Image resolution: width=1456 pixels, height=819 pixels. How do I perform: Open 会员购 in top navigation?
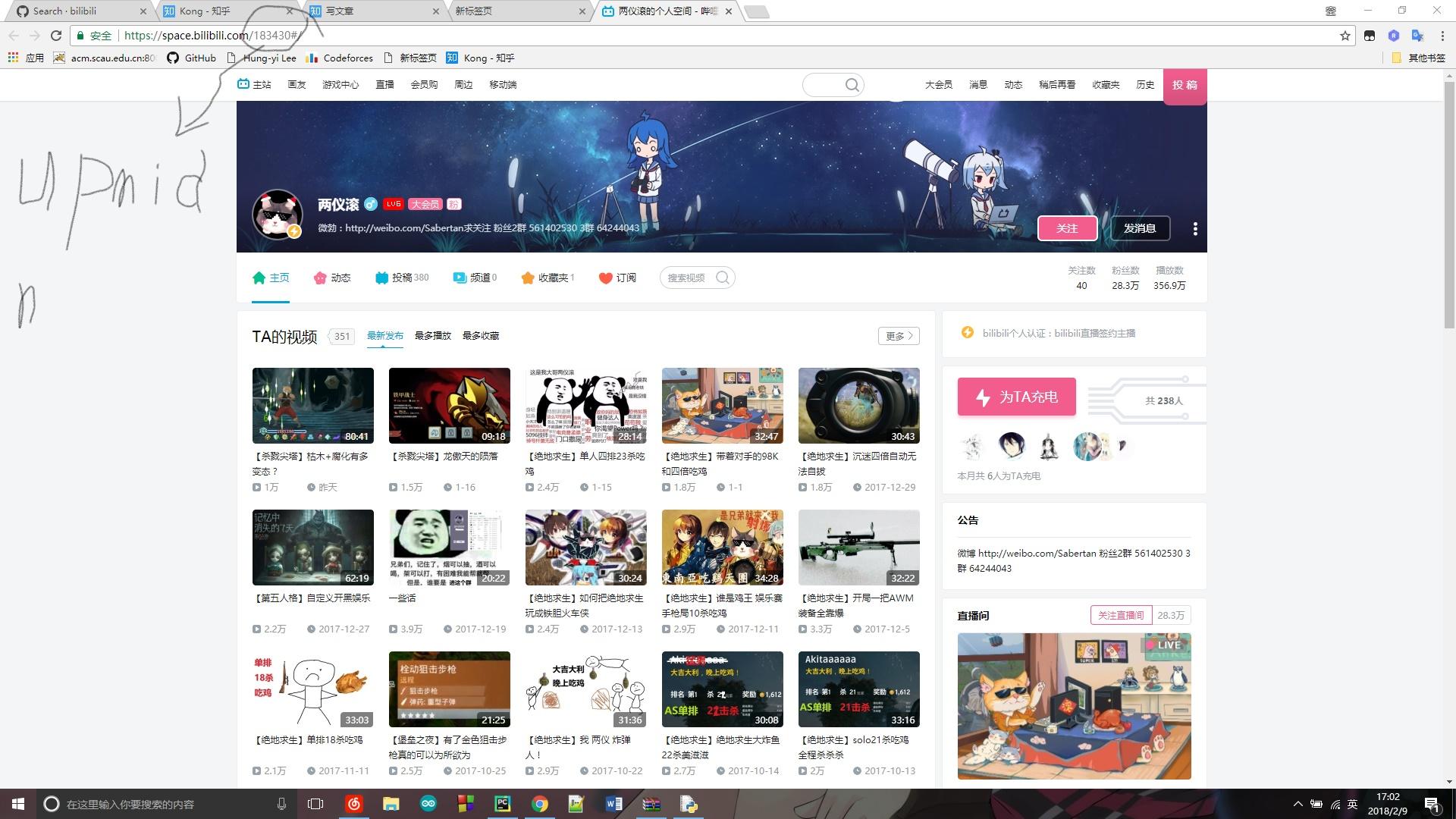(424, 85)
